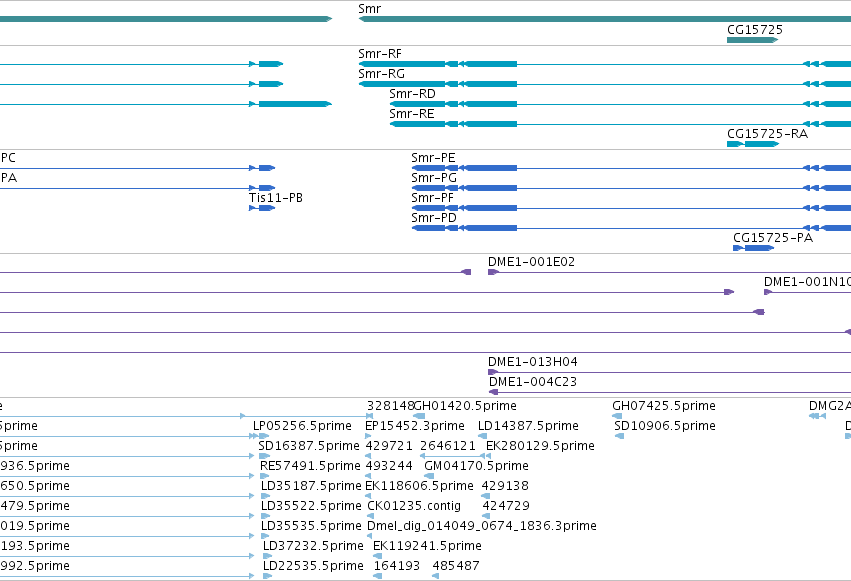
Task: Select the LP05256.5prime EST label
Action: [302, 426]
